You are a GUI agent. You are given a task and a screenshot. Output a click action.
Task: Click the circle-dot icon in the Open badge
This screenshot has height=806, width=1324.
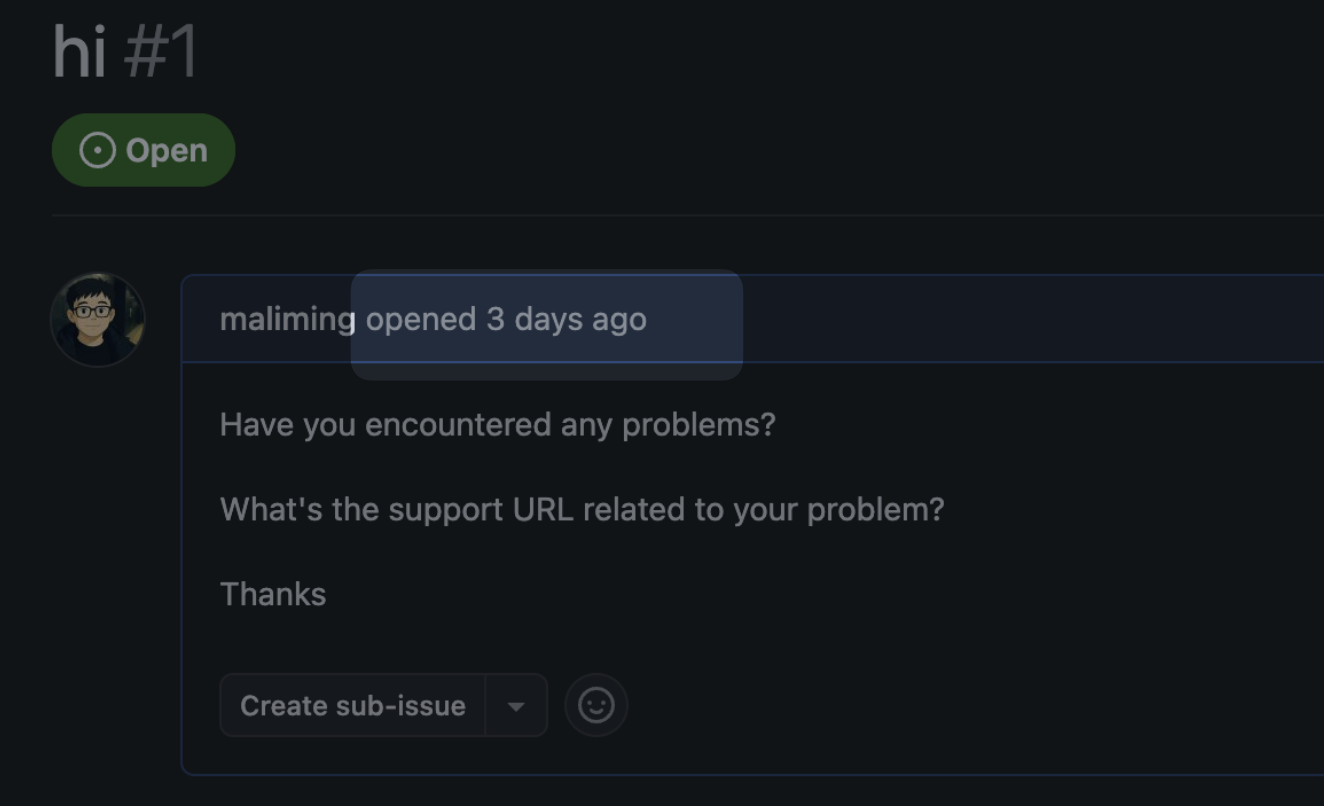[97, 151]
